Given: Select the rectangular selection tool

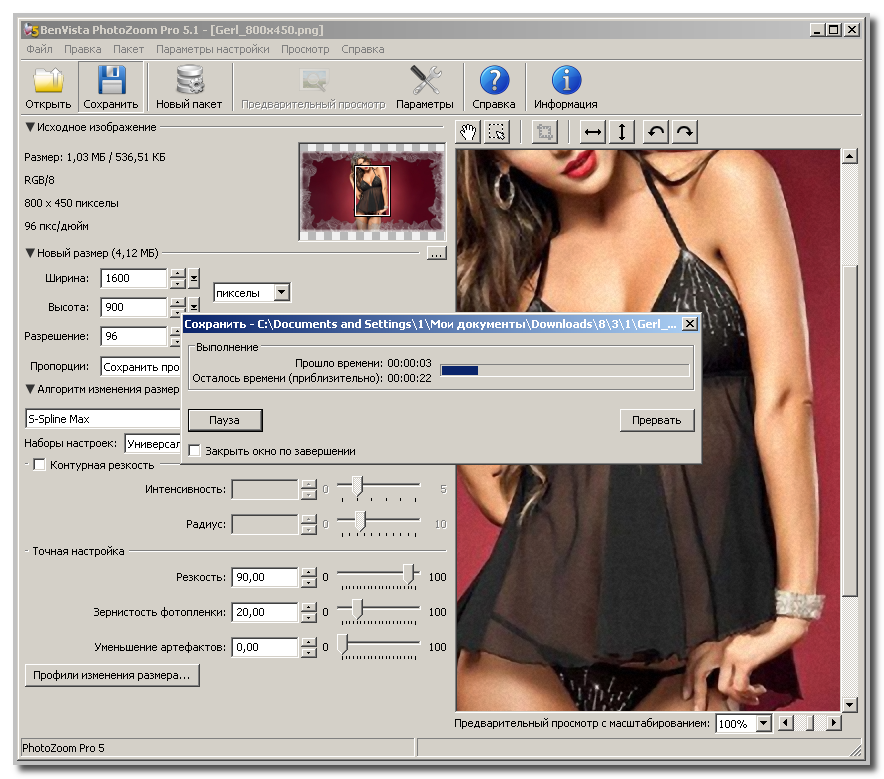Looking at the screenshot, I should (497, 132).
